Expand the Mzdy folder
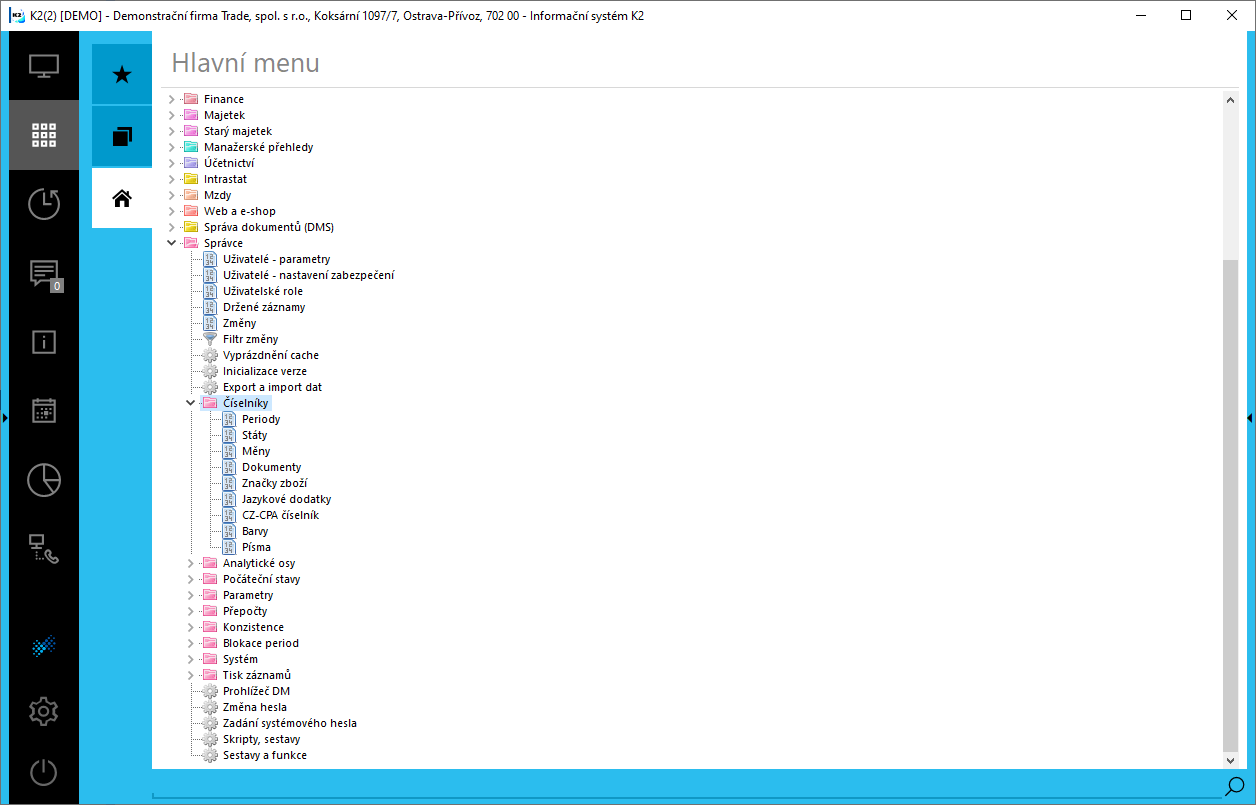 point(172,195)
